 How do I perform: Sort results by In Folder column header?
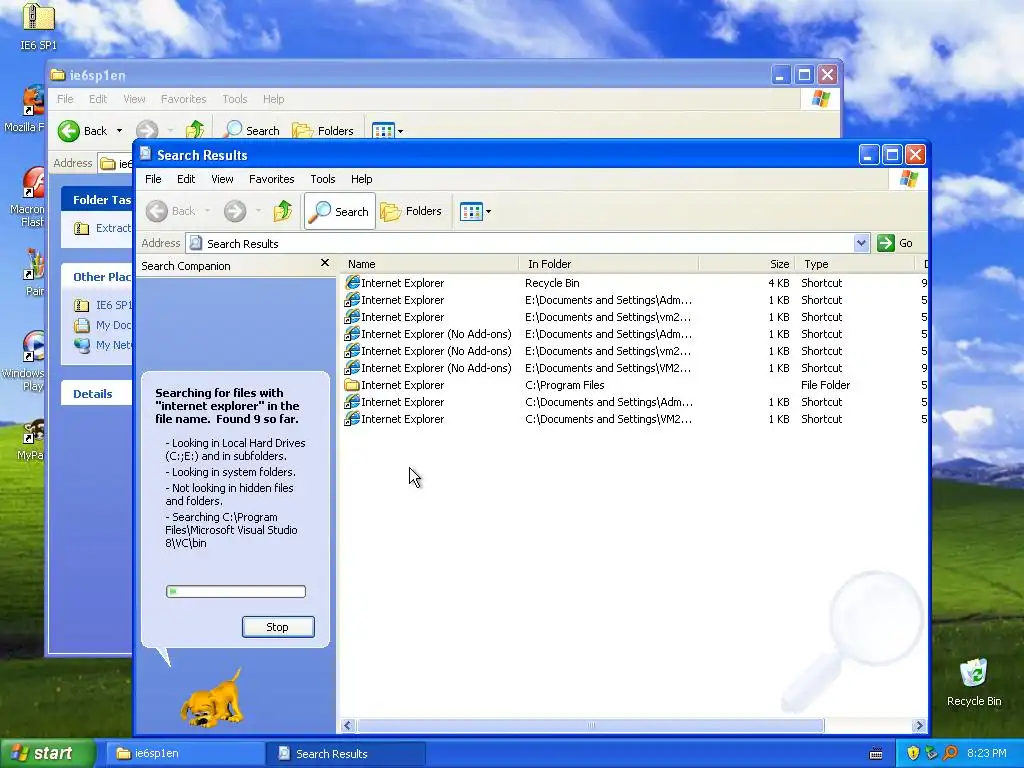pyautogui.click(x=609, y=264)
